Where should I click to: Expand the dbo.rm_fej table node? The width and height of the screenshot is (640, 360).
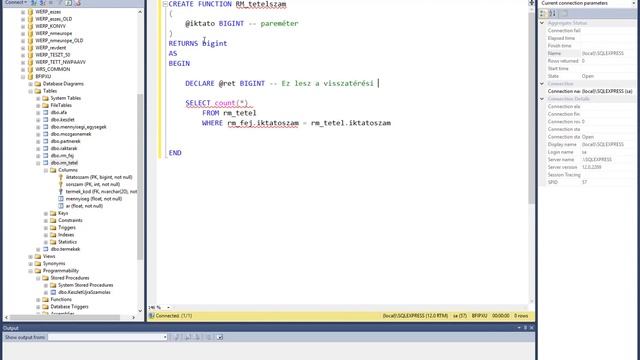(38, 156)
